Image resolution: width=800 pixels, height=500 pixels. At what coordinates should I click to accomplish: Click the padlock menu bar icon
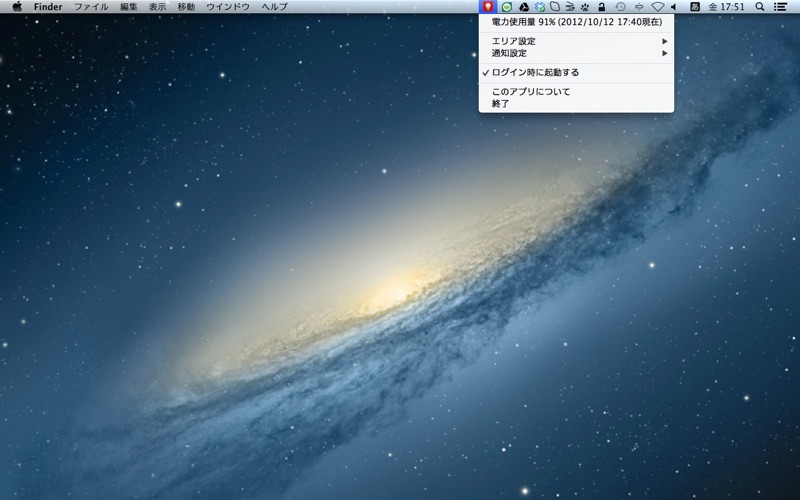(x=602, y=7)
